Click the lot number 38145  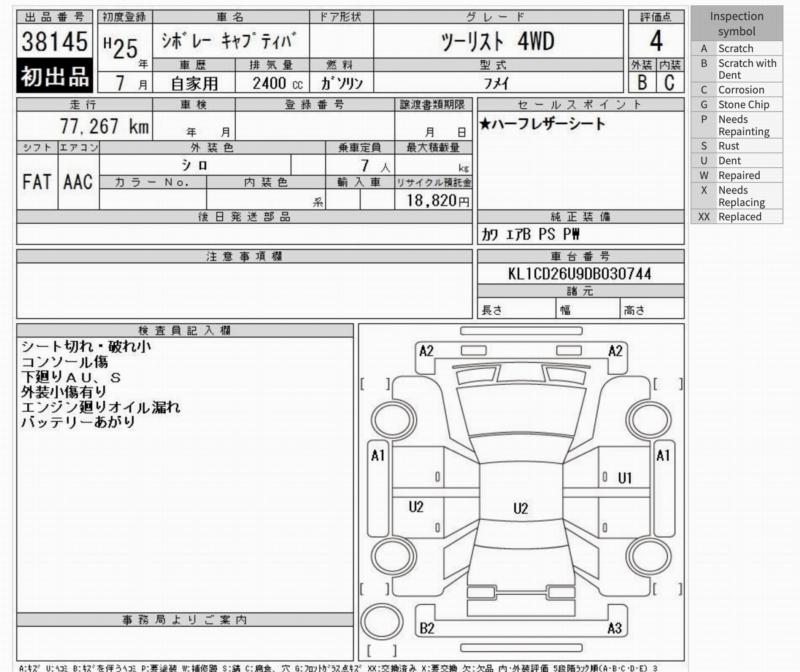[x=56, y=43]
